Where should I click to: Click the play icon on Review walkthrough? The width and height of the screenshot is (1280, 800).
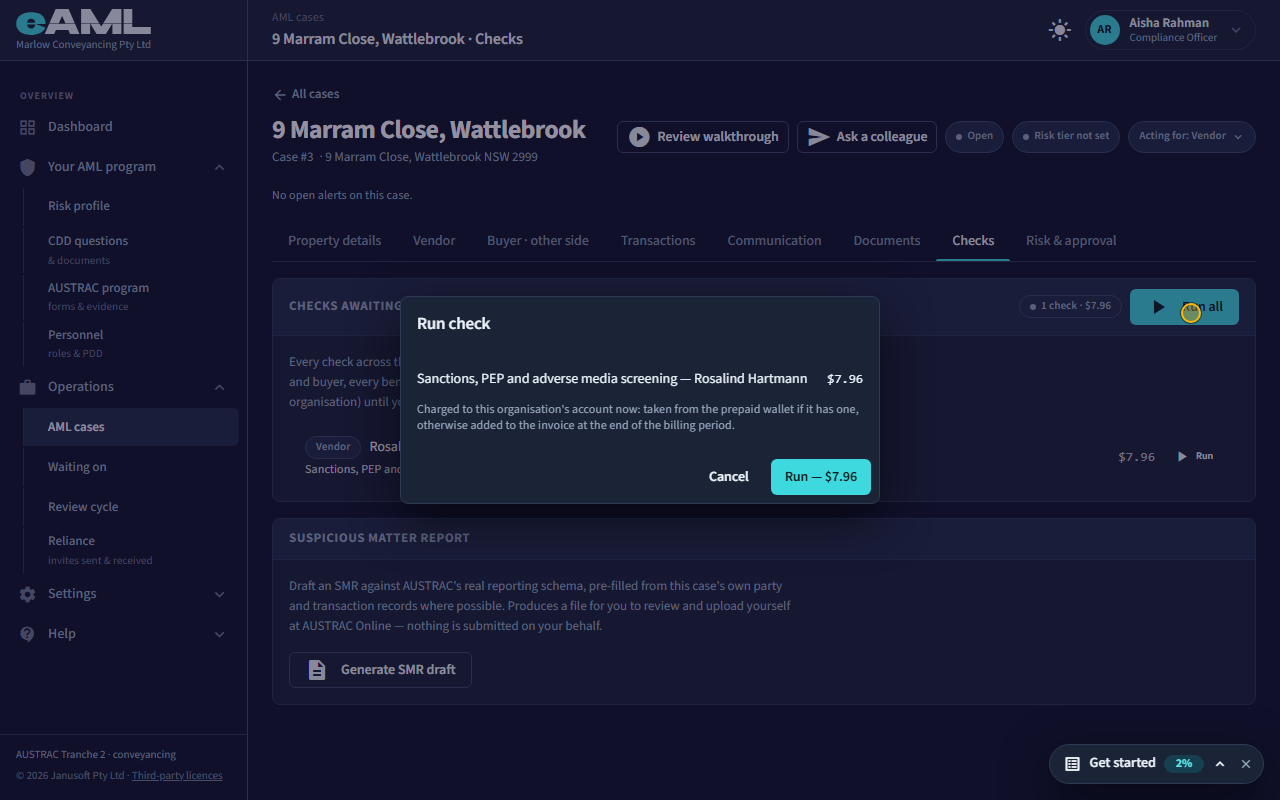pyautogui.click(x=639, y=137)
